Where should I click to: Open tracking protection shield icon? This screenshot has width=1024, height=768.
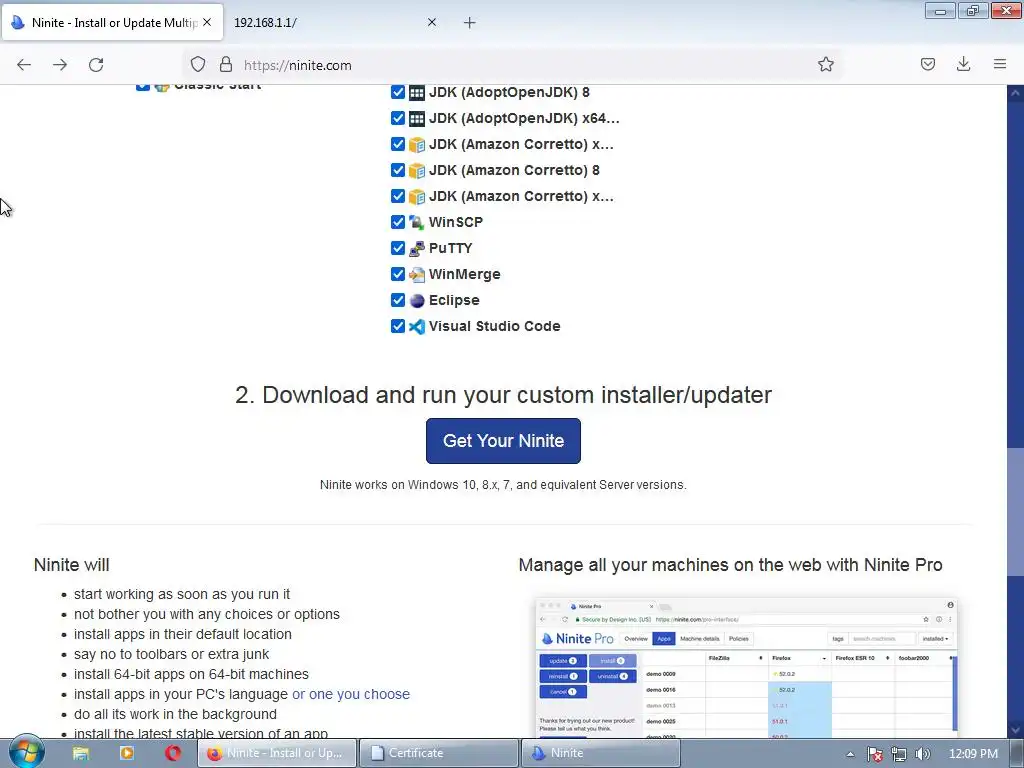198,65
